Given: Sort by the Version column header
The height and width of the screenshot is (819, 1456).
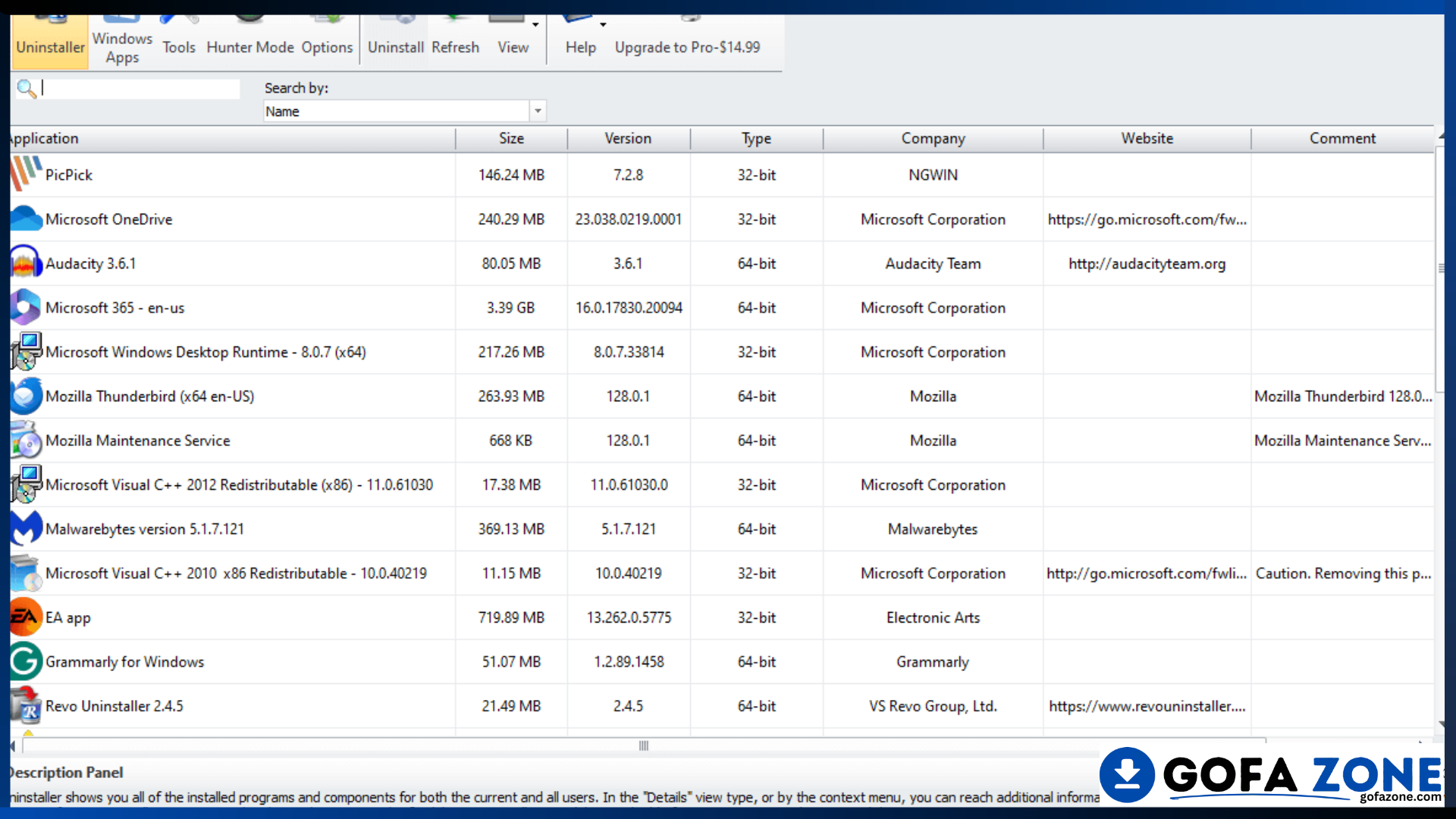Looking at the screenshot, I should click(x=628, y=139).
